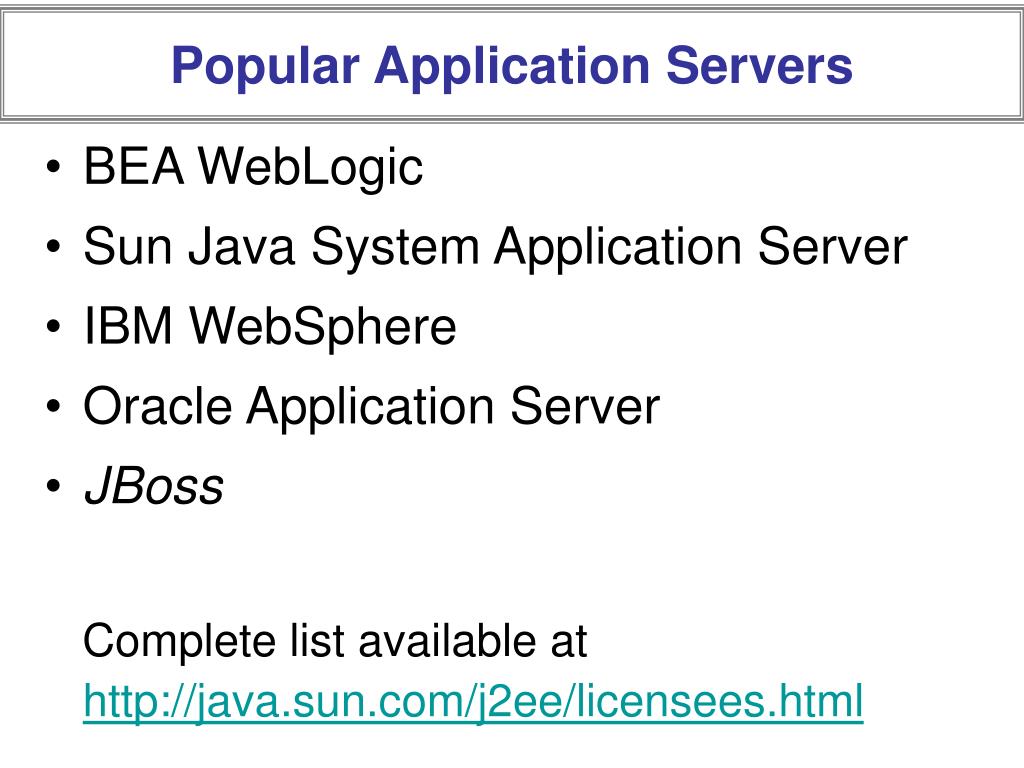Open the java.sun.com/j2ee/licensees.html link
1024x768 pixels.
(x=473, y=702)
